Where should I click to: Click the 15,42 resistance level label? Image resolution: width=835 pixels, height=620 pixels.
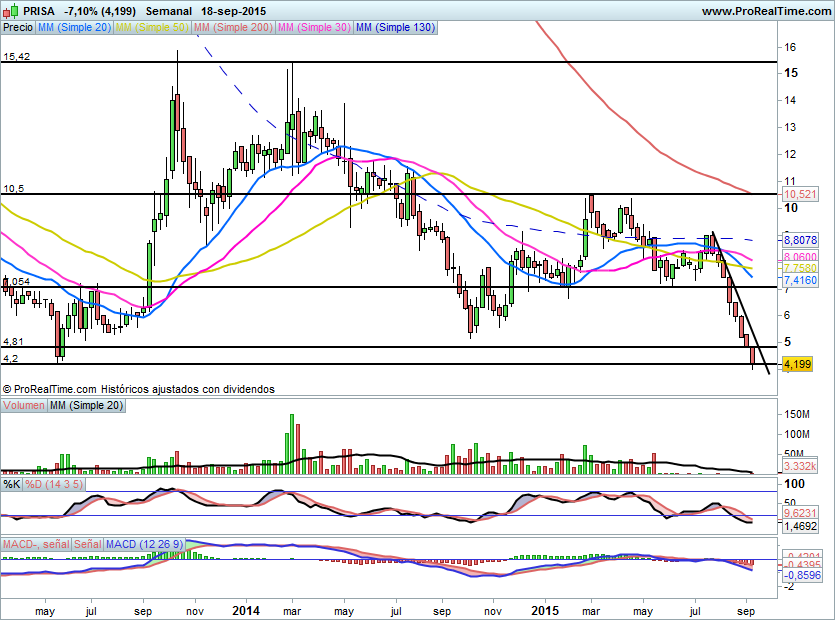pos(17,56)
